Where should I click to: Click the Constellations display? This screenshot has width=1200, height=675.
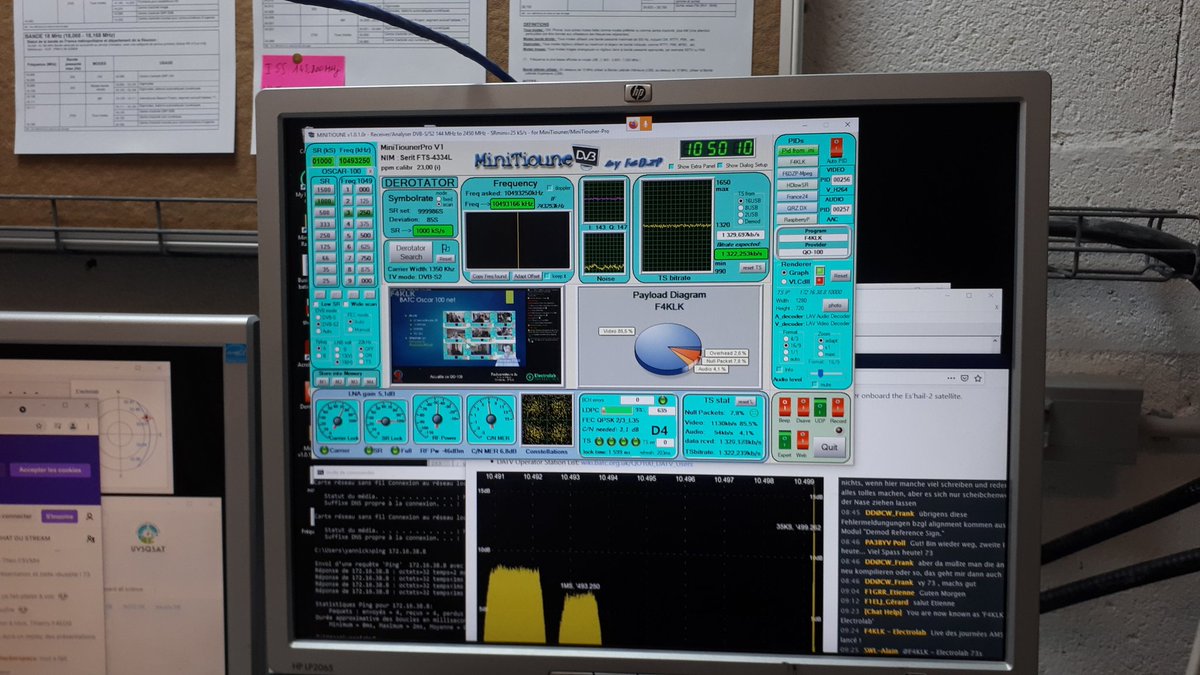coord(546,419)
